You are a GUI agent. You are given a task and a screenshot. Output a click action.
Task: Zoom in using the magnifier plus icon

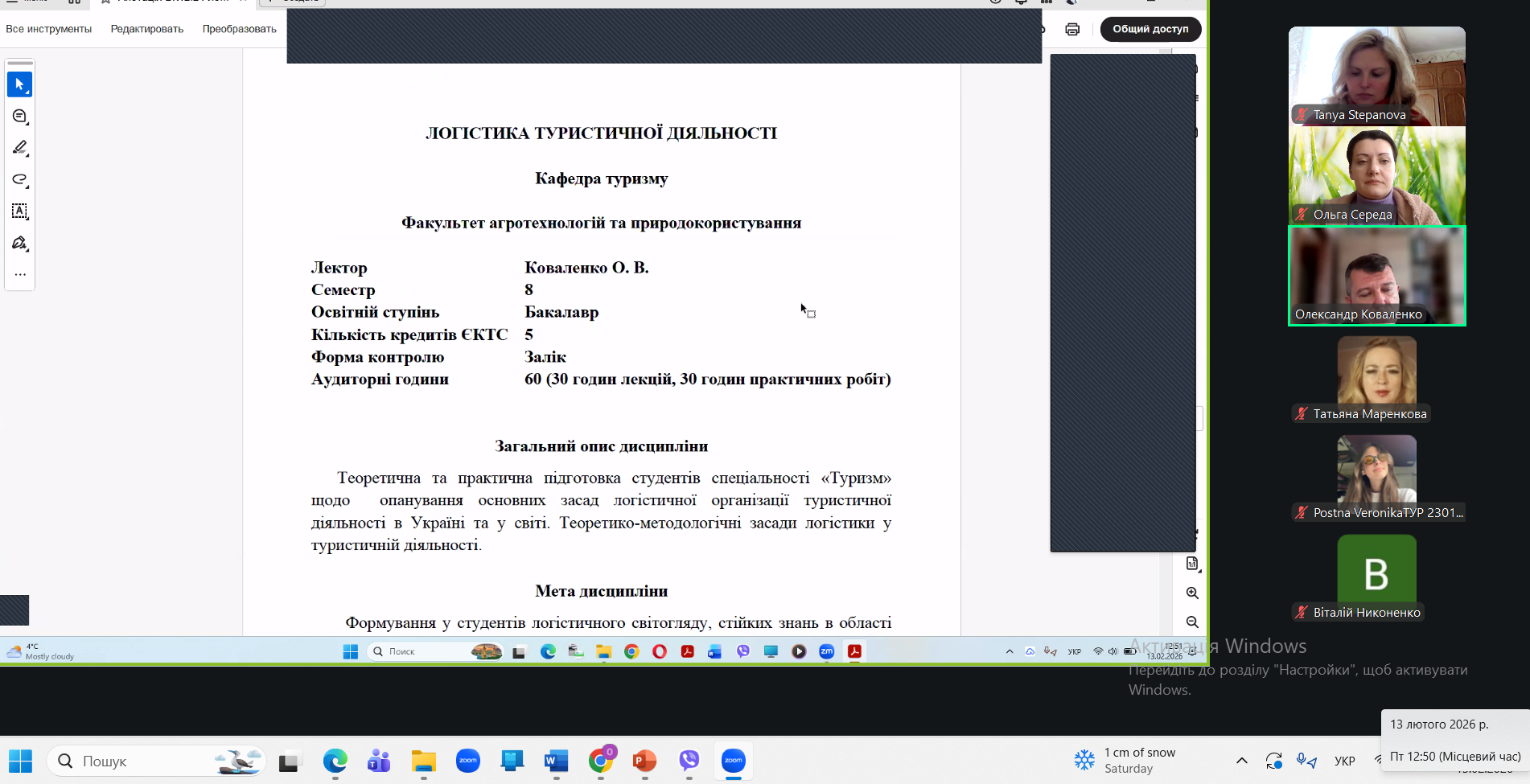[1192, 593]
